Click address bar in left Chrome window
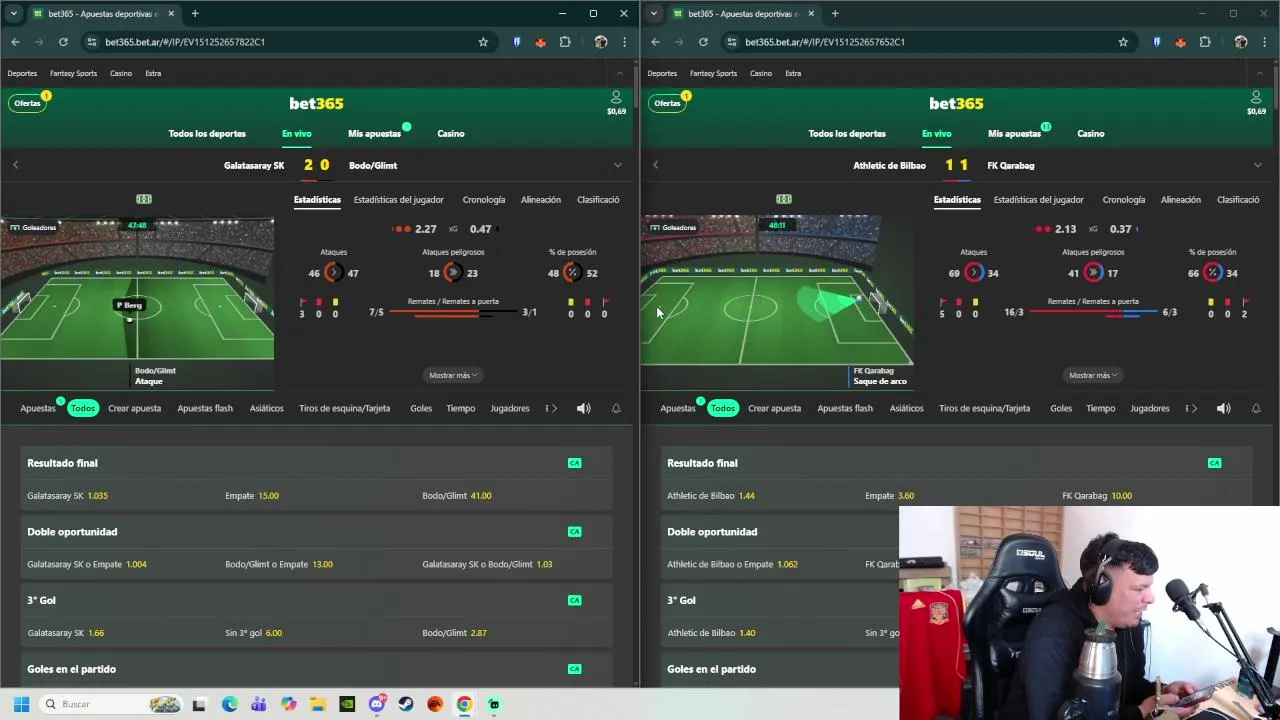 pyautogui.click(x=280, y=42)
